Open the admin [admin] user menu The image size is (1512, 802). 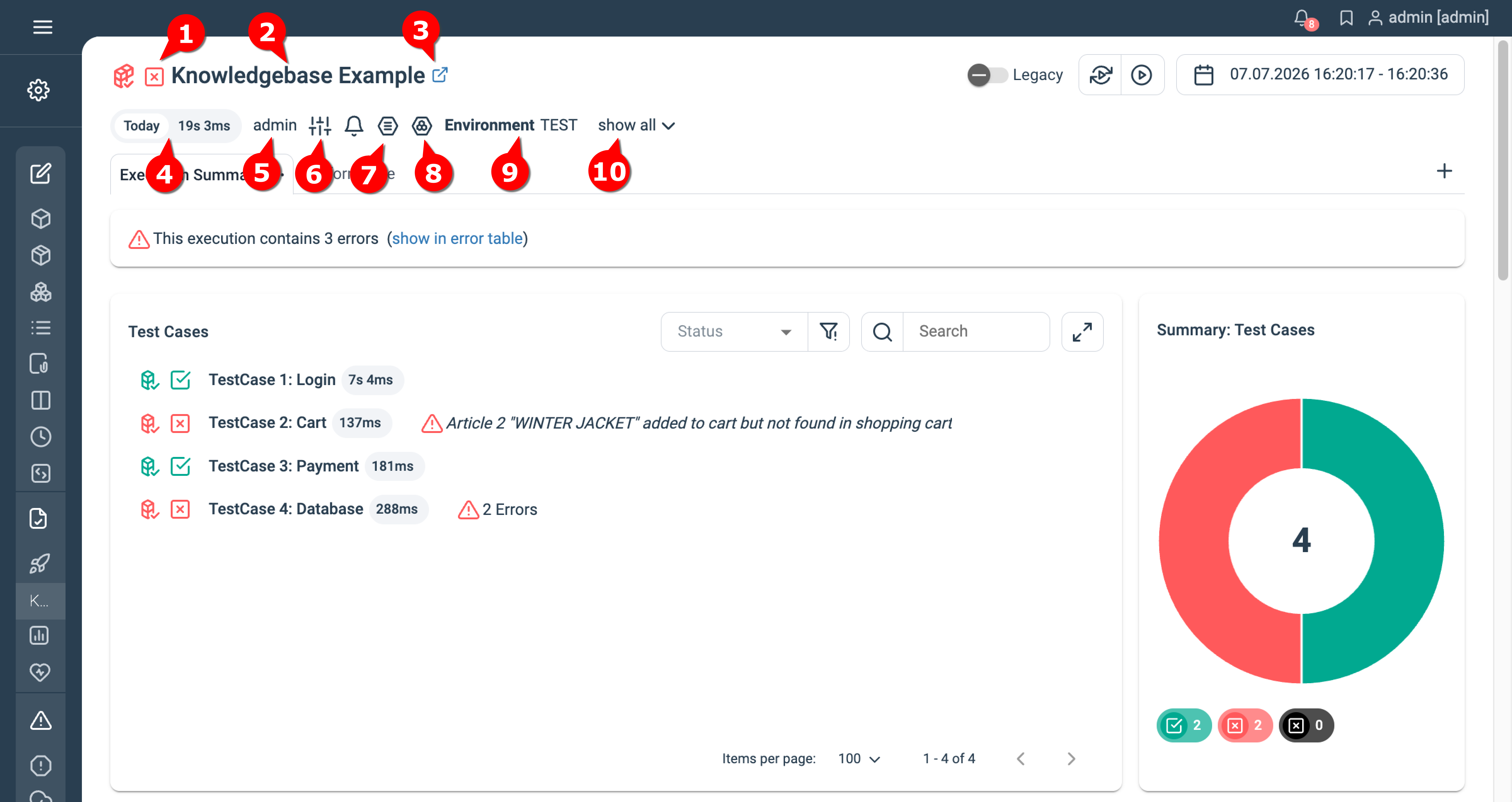pyautogui.click(x=1429, y=18)
